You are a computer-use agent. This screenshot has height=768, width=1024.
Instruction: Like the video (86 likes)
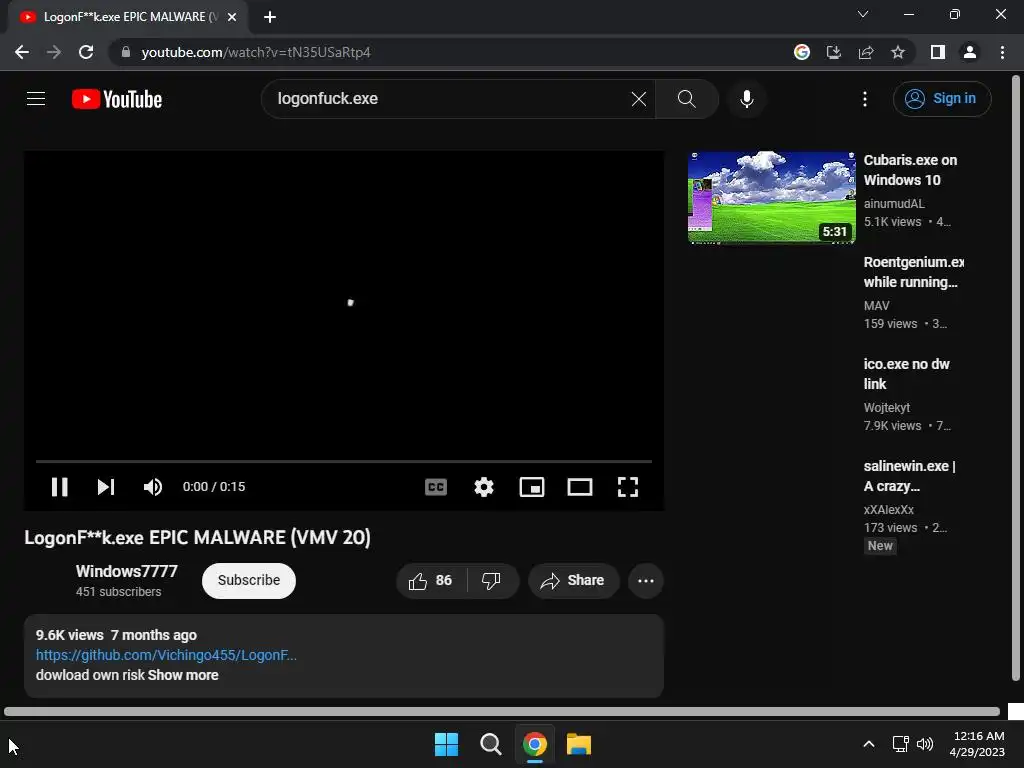431,581
